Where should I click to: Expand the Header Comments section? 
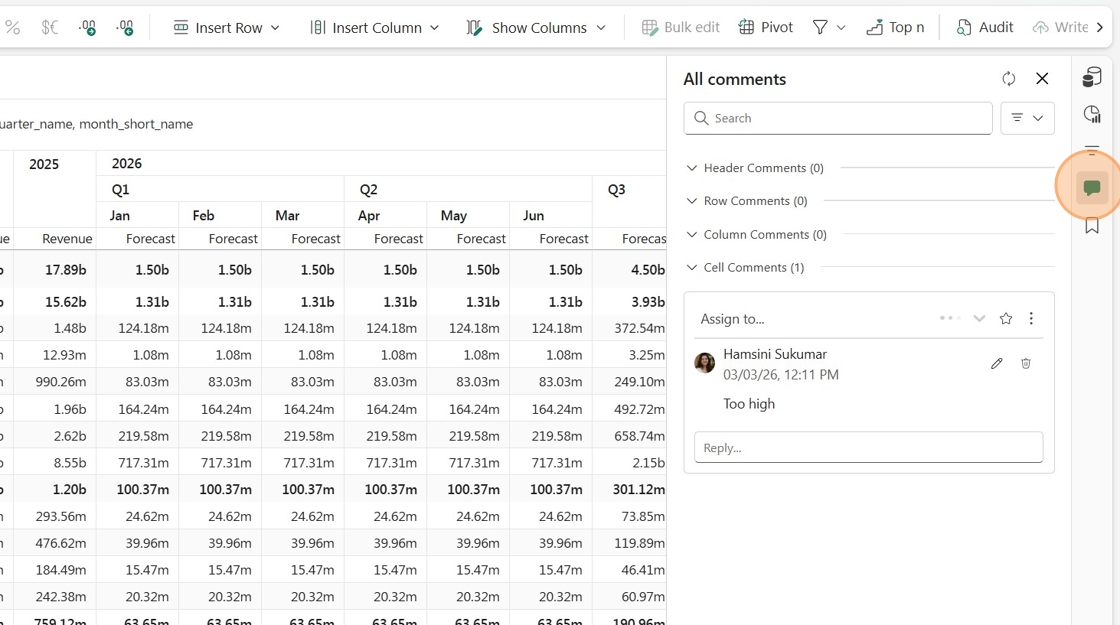[755, 168]
